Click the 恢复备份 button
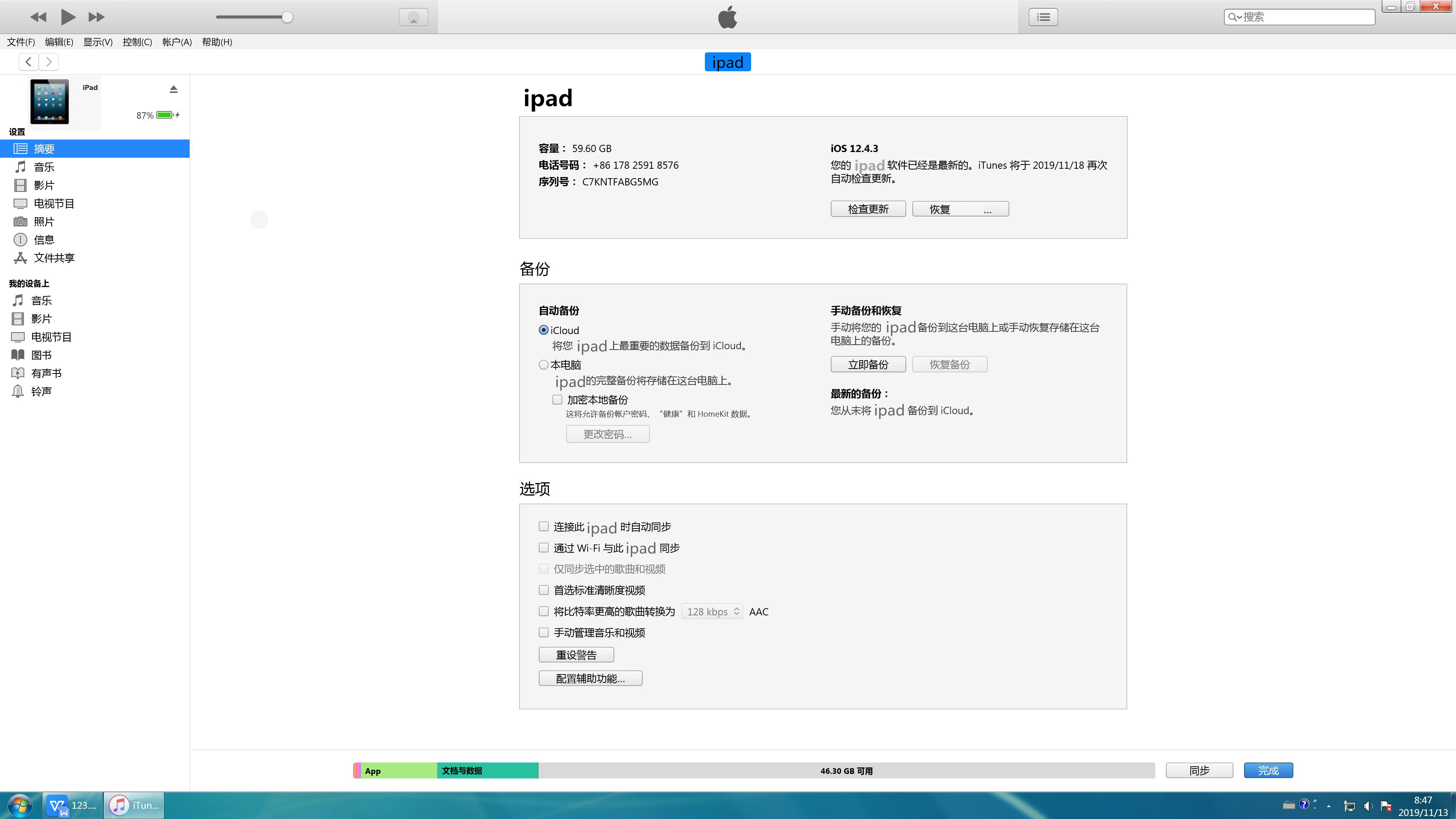1456x819 pixels. tap(949, 364)
